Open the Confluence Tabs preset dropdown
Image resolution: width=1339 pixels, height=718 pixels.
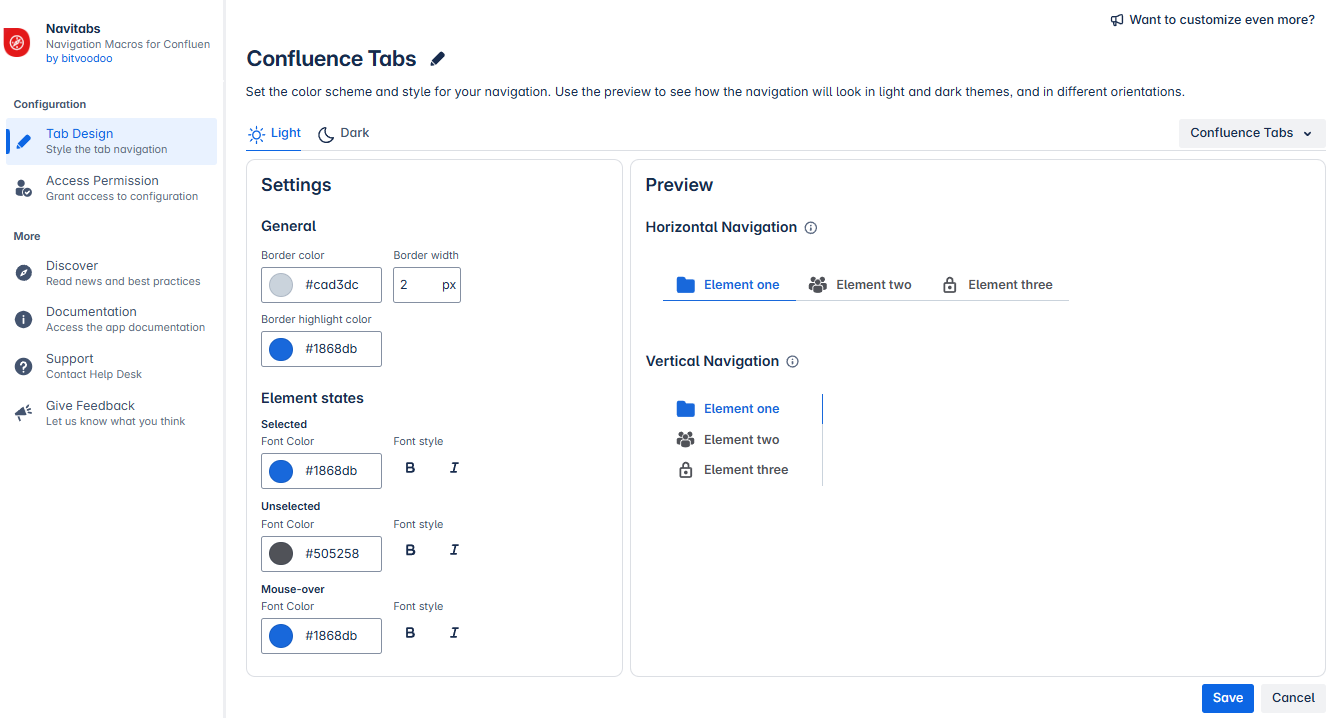[1252, 133]
